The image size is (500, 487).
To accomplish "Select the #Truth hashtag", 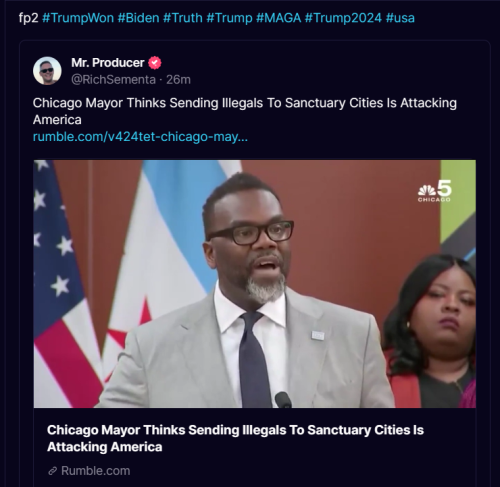I will coord(182,18).
